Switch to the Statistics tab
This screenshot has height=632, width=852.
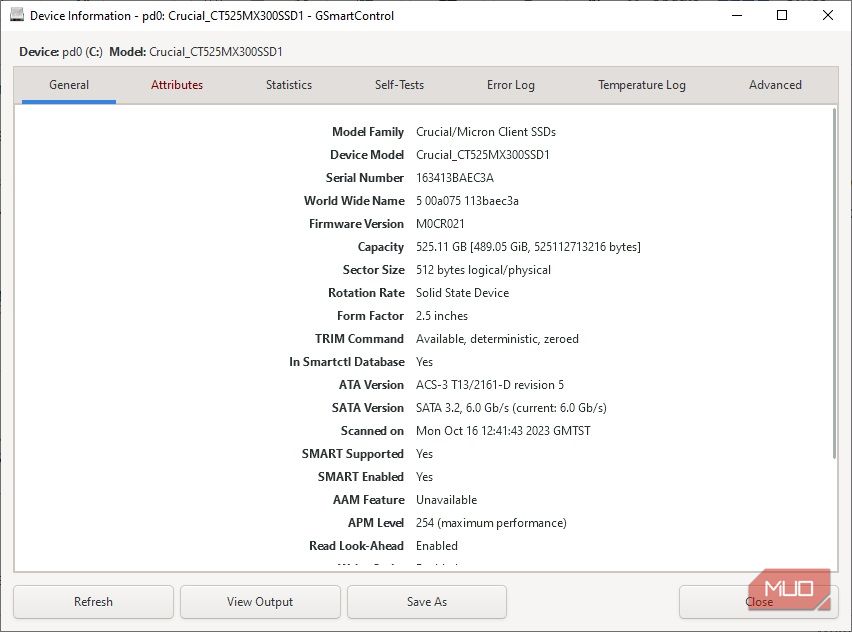(x=288, y=85)
